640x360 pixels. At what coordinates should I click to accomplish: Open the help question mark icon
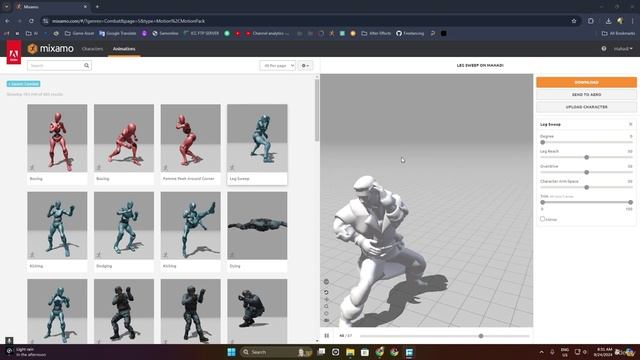pos(604,49)
